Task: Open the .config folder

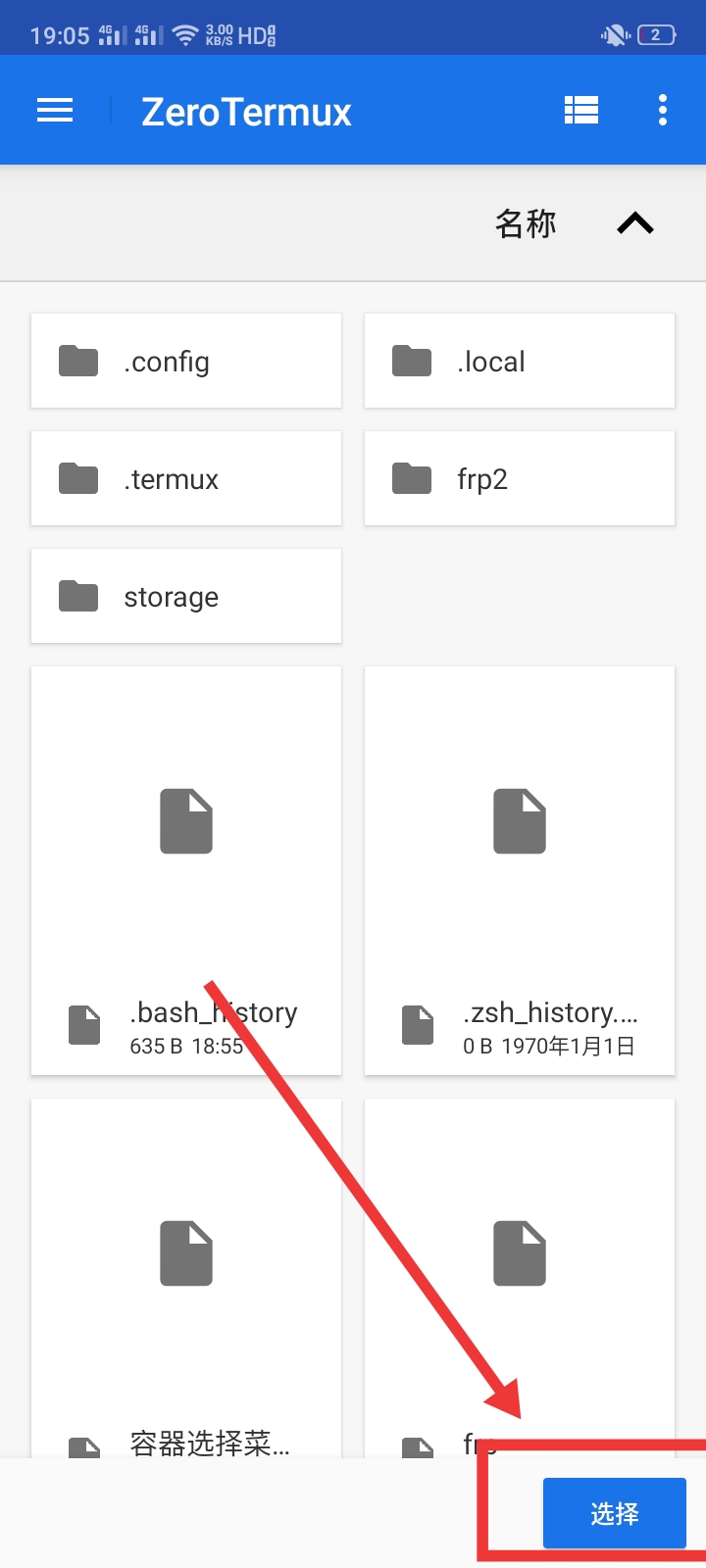Action: (186, 361)
